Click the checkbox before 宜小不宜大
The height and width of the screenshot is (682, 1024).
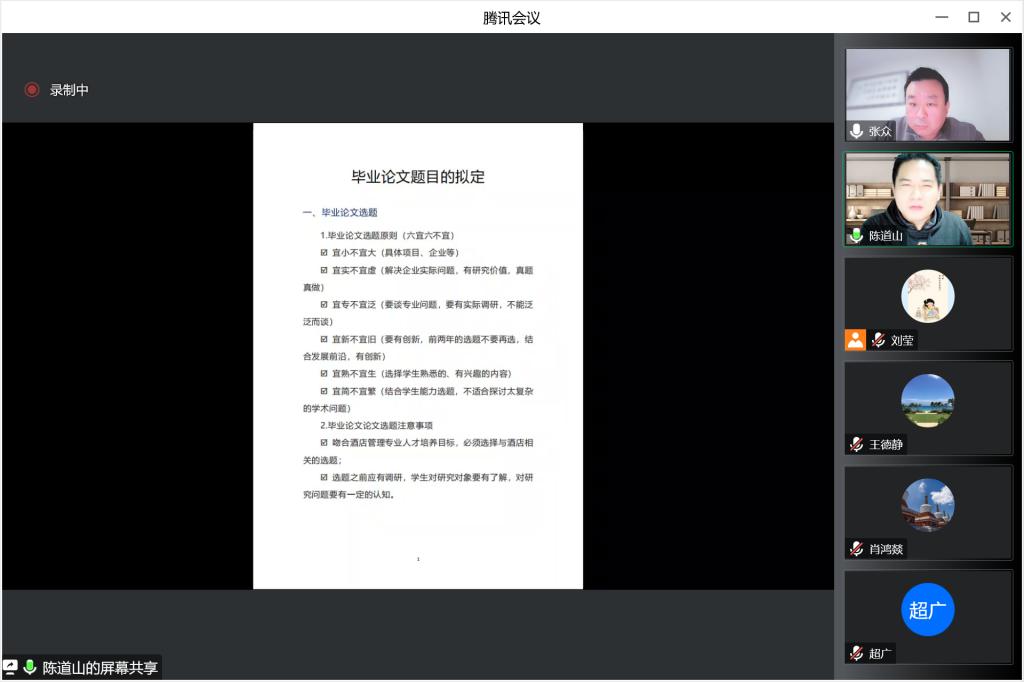[324, 253]
